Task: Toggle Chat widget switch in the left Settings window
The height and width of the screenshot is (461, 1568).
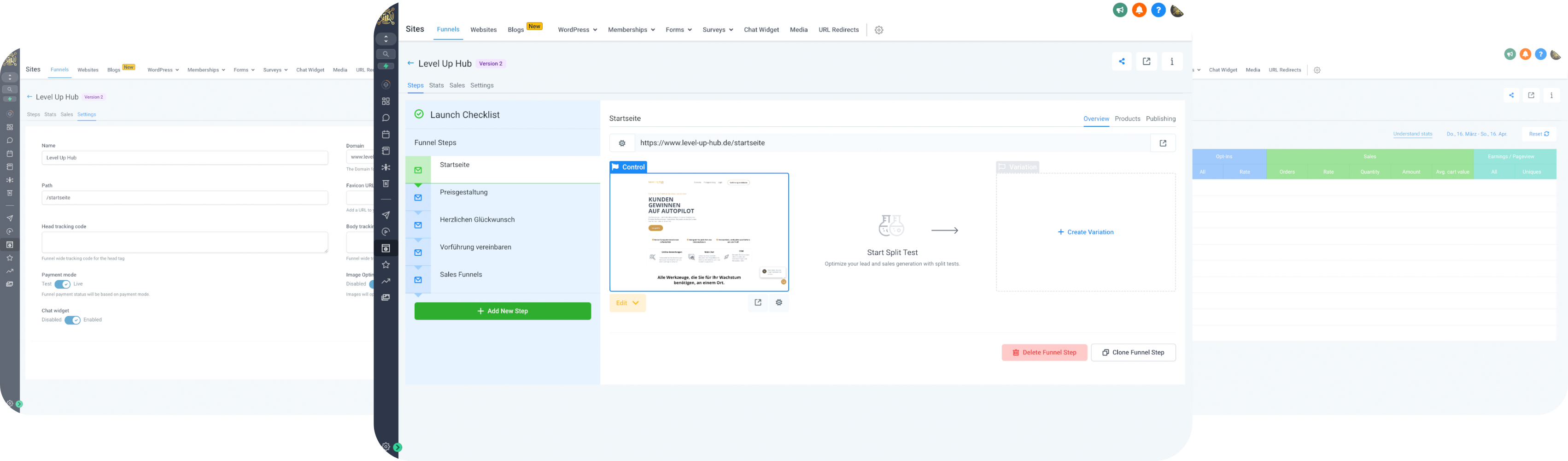Action: [72, 320]
